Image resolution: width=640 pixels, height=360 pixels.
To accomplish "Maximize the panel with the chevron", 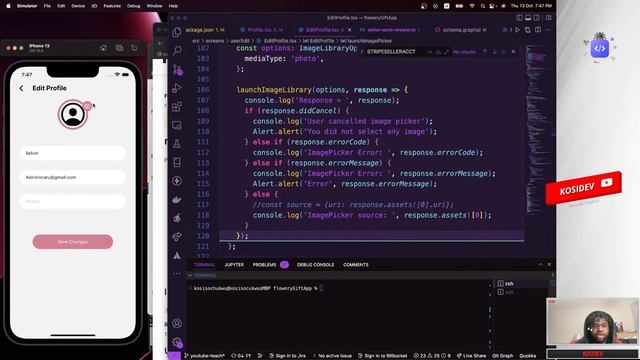I will pyautogui.click(x=540, y=264).
